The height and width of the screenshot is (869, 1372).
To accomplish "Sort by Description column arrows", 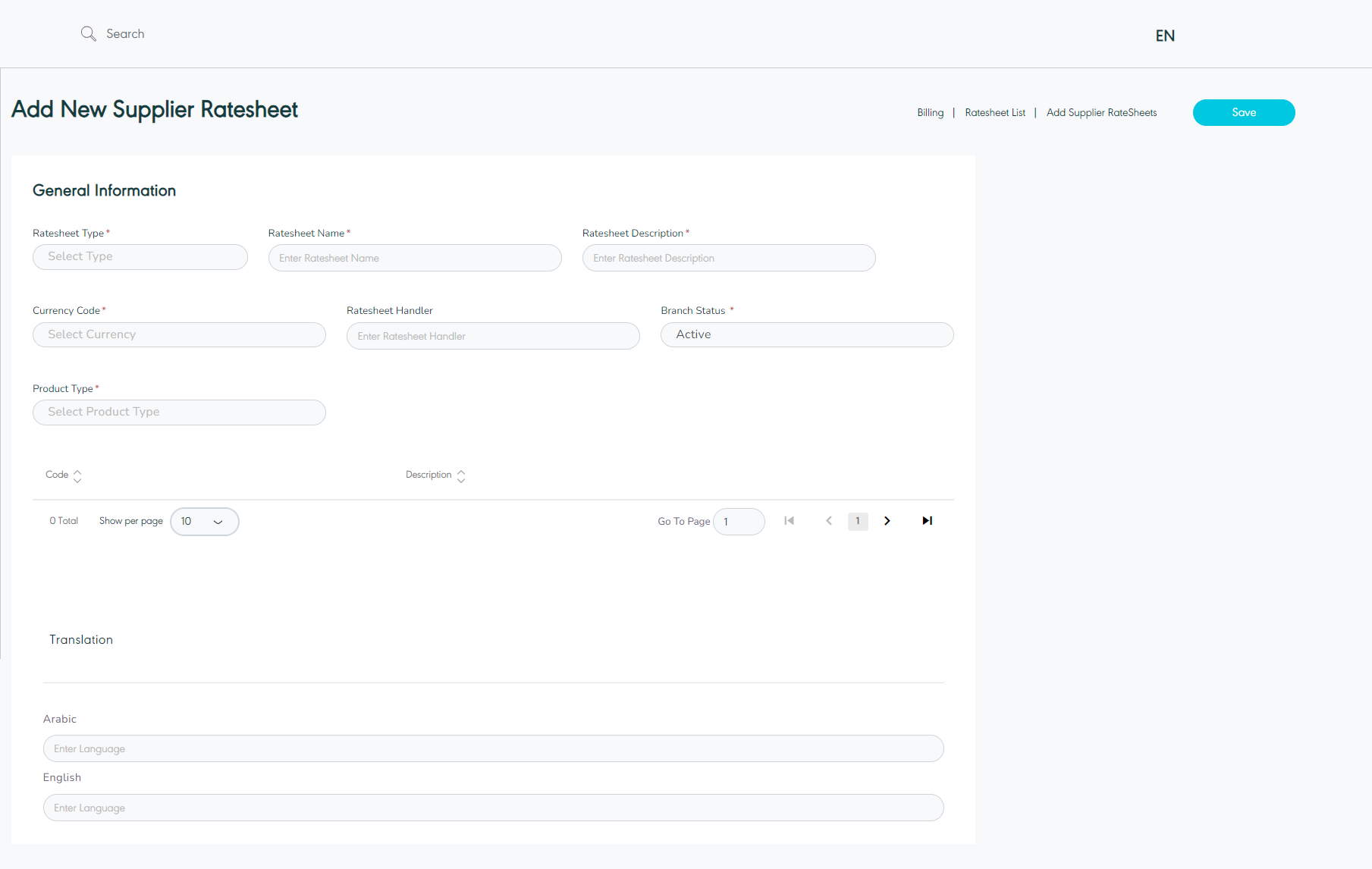I will click(x=461, y=475).
